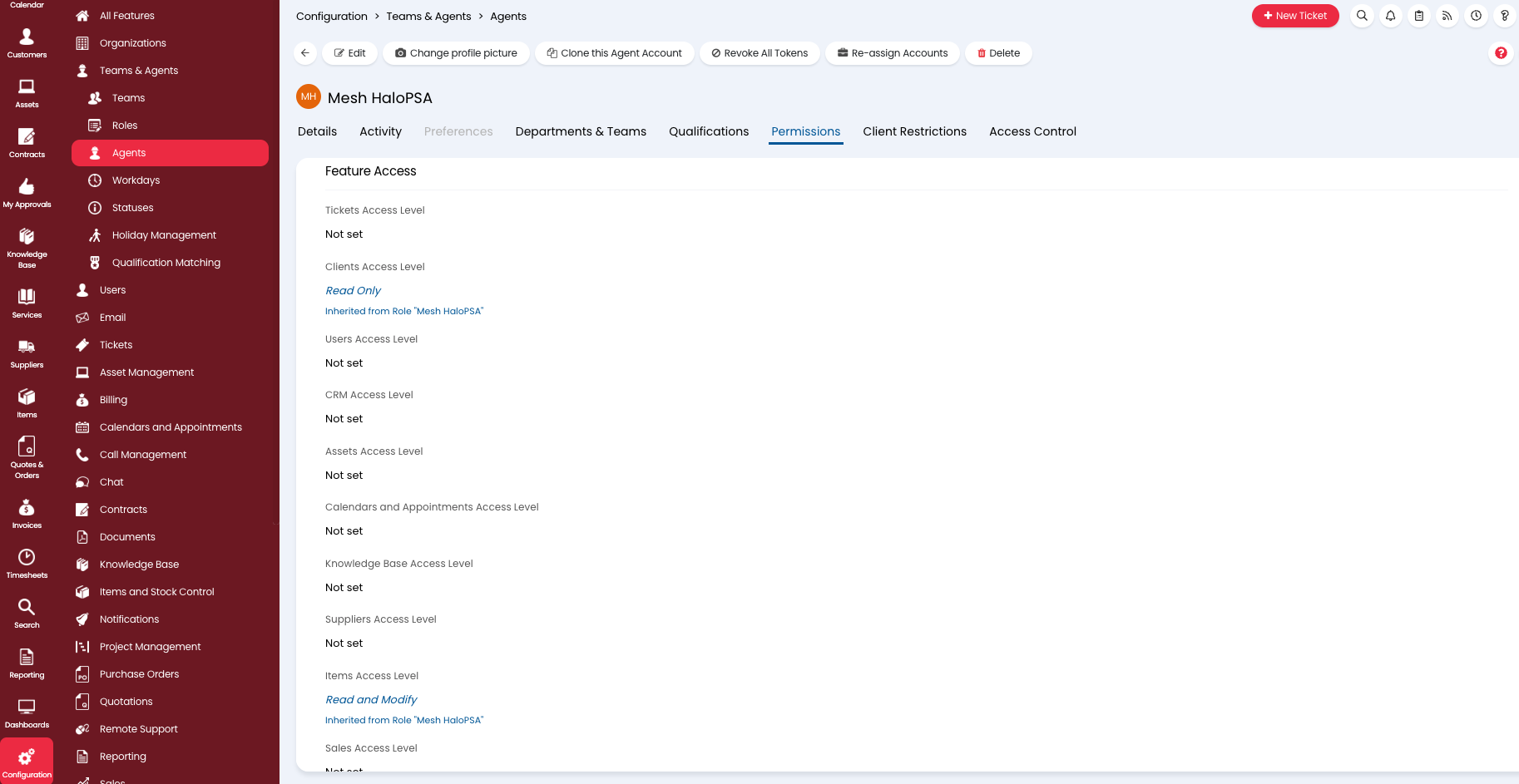Click the 'Read and Modify' Items value
Screen dimensions: 1519x784
coord(371,700)
